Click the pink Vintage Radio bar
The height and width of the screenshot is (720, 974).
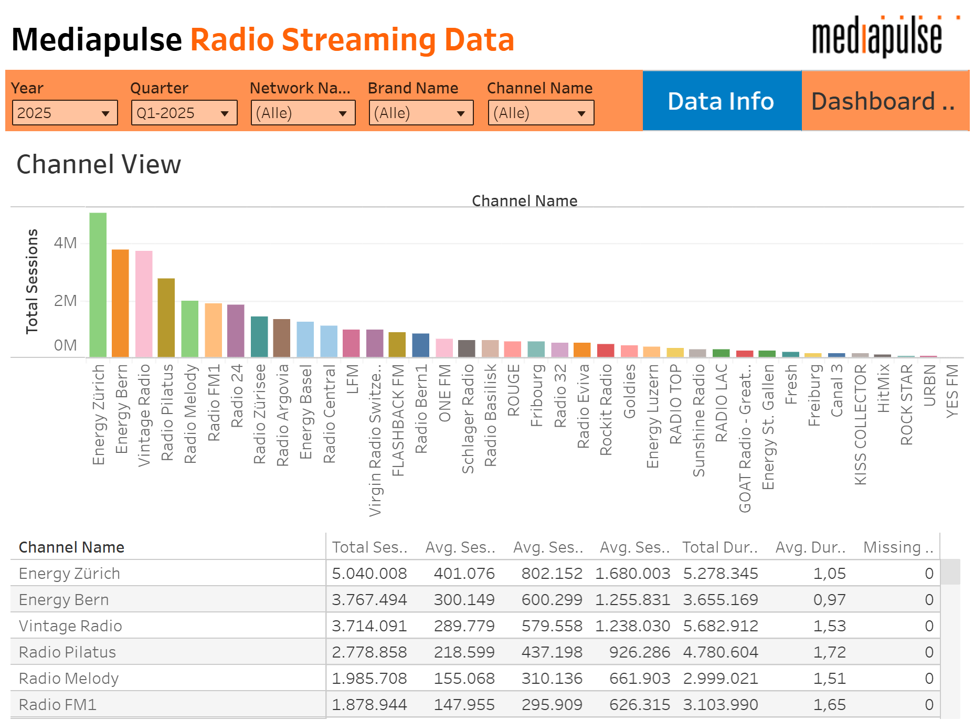click(144, 304)
